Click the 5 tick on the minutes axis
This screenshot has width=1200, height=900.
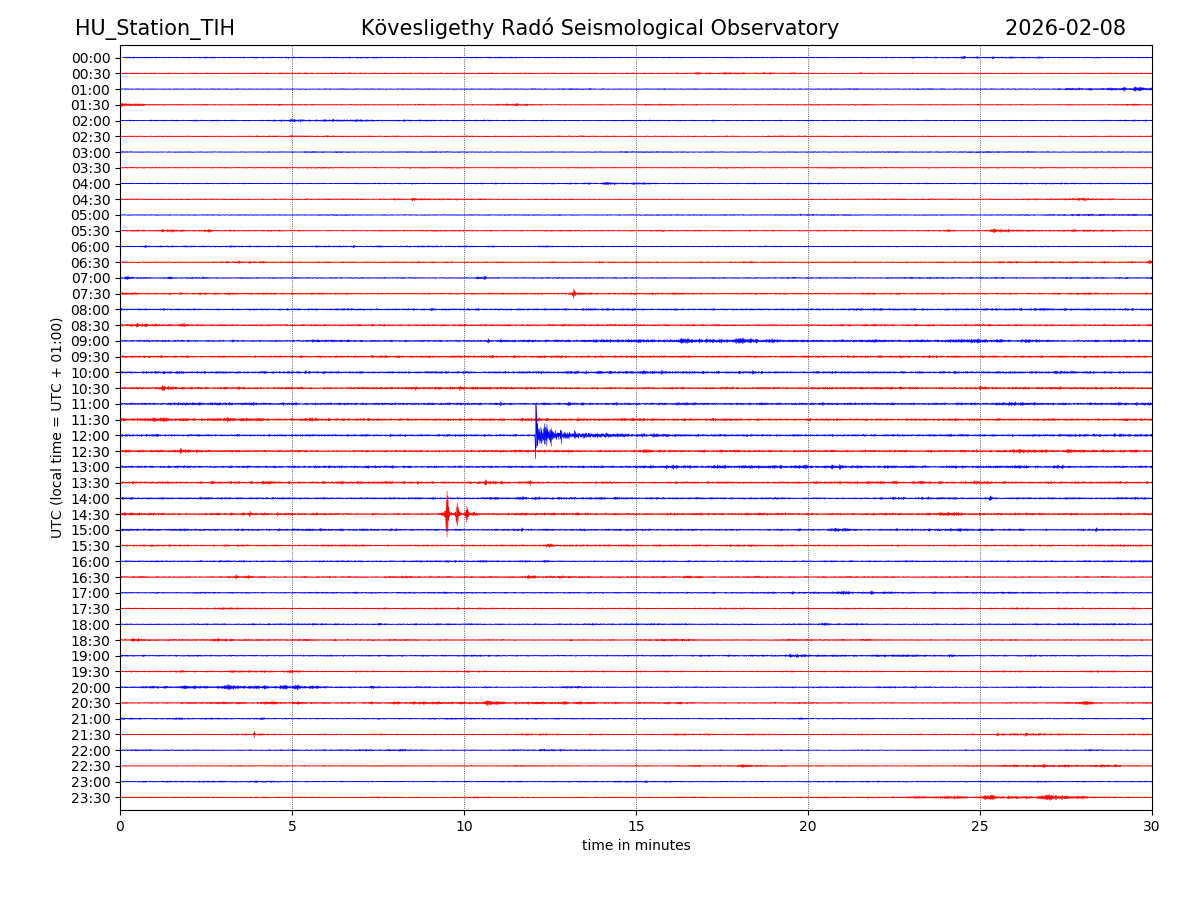(292, 826)
